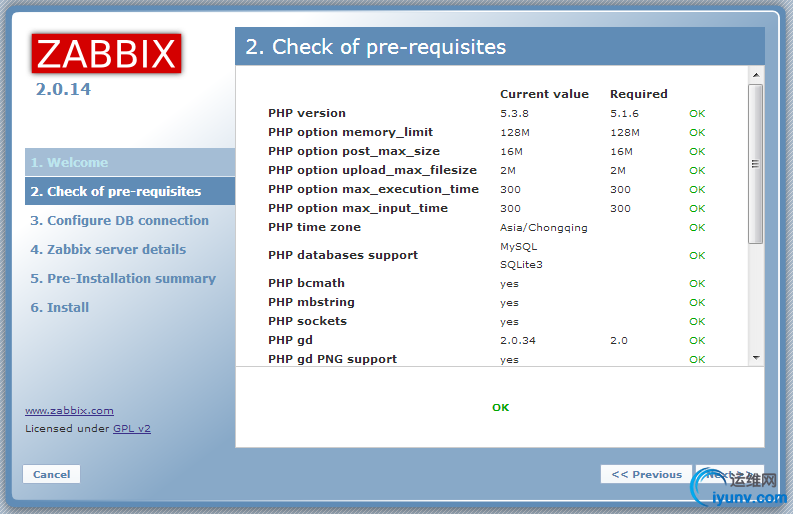Screen dimensions: 793x514
Task: Click the scrollbar down arrow
Action: tap(756, 358)
